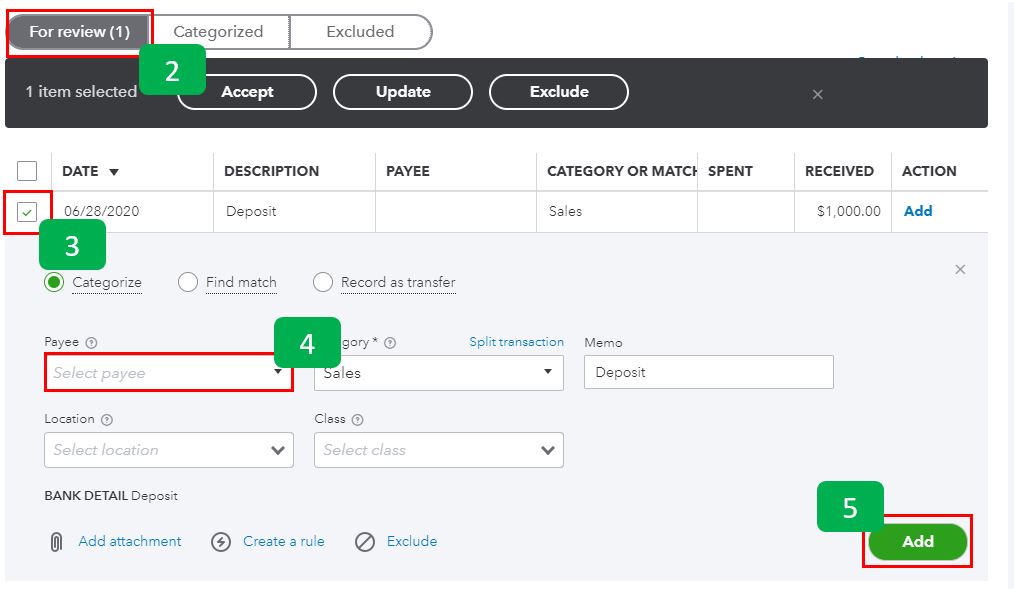
Task: Open the Select class dropdown
Action: tap(439, 450)
